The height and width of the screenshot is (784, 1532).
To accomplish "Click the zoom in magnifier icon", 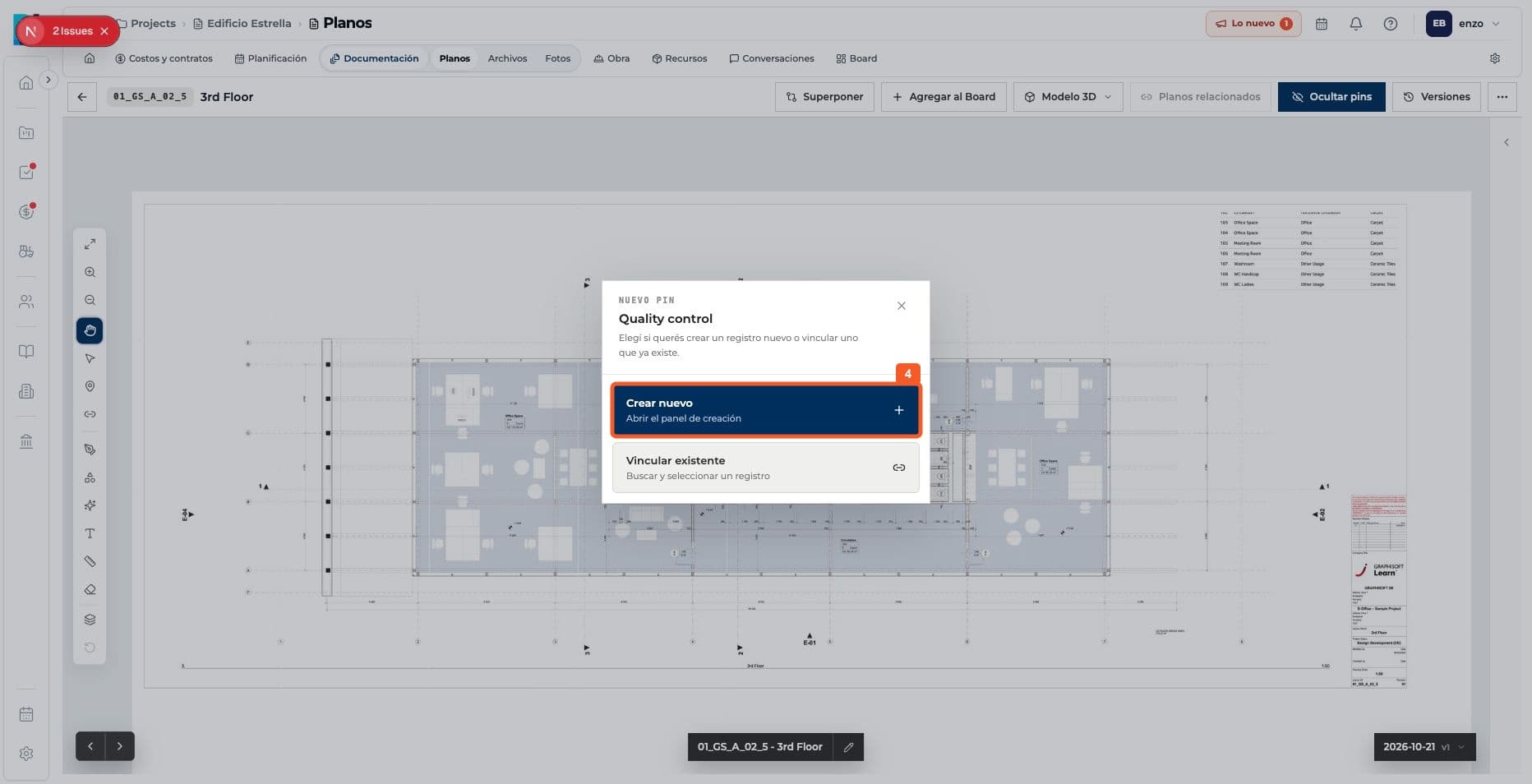I will (90, 272).
